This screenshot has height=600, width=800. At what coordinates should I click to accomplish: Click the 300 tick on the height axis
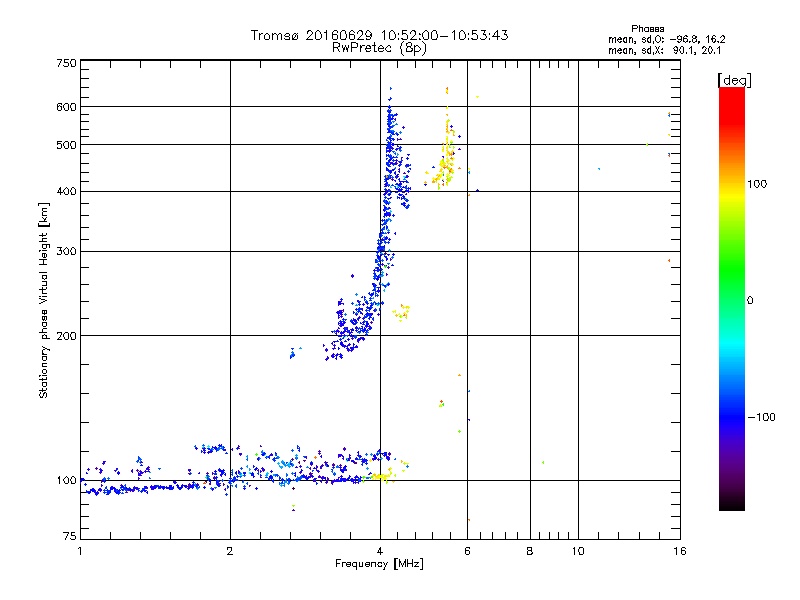(66, 251)
